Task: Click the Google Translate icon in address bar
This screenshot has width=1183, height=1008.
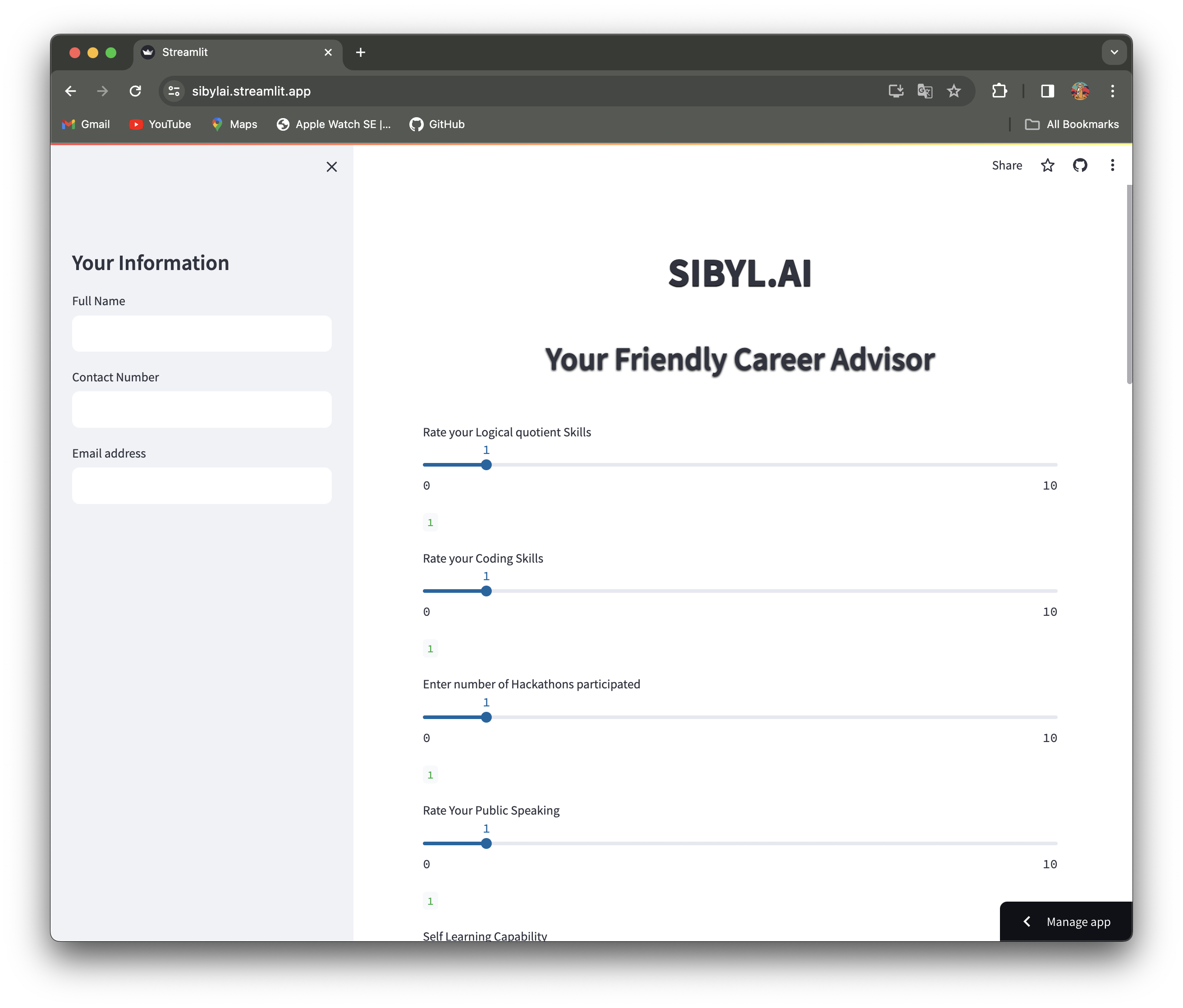Action: 924,92
